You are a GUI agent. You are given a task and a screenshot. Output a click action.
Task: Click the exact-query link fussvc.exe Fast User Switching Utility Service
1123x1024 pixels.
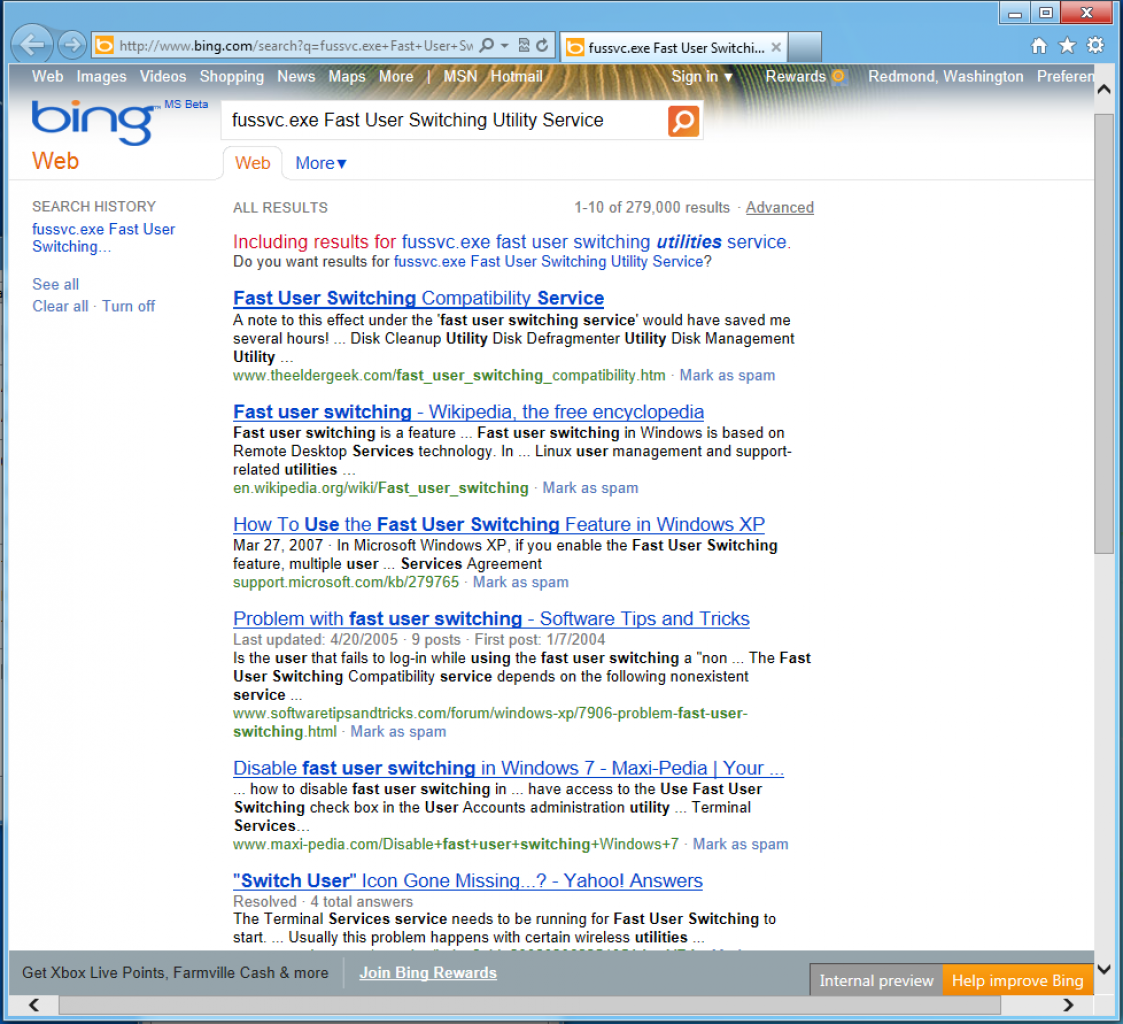point(548,261)
